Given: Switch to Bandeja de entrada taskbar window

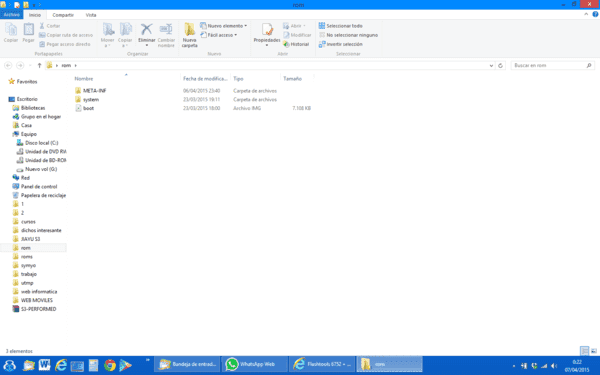Looking at the screenshot, I should (x=188, y=364).
